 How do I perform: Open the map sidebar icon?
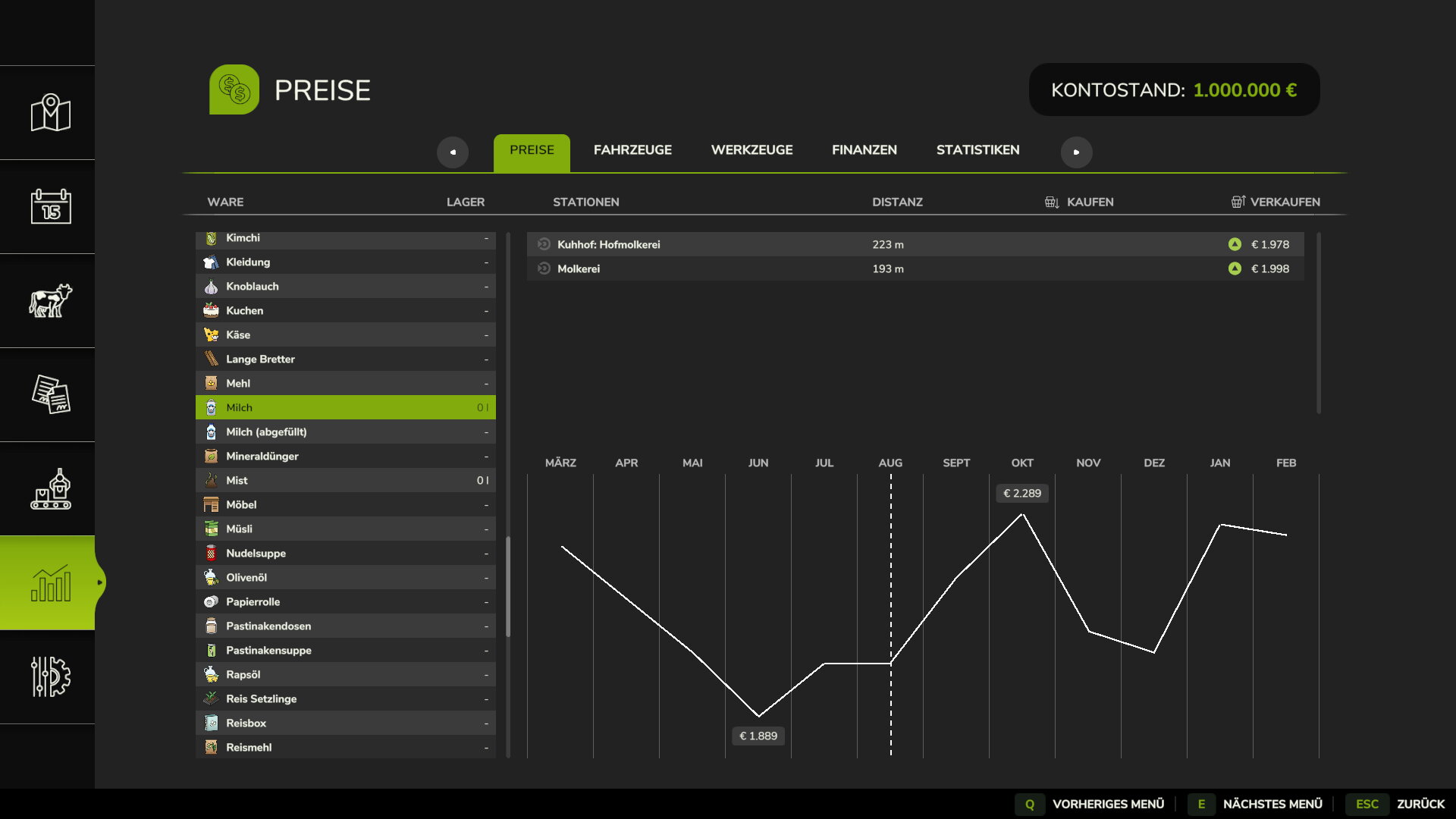(x=50, y=113)
